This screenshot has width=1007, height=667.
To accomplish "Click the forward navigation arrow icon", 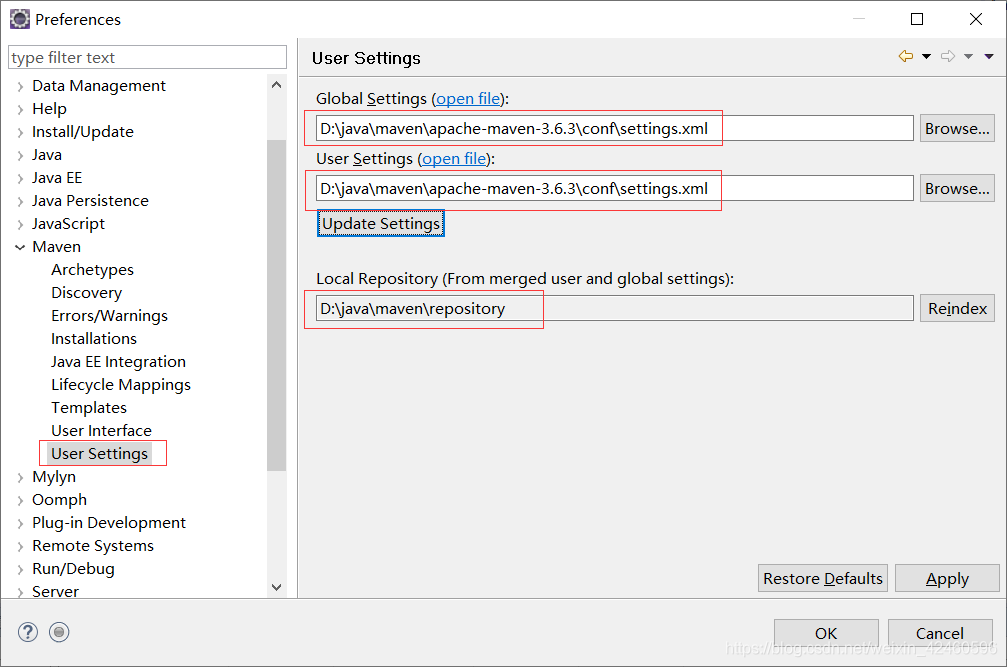I will (x=948, y=57).
